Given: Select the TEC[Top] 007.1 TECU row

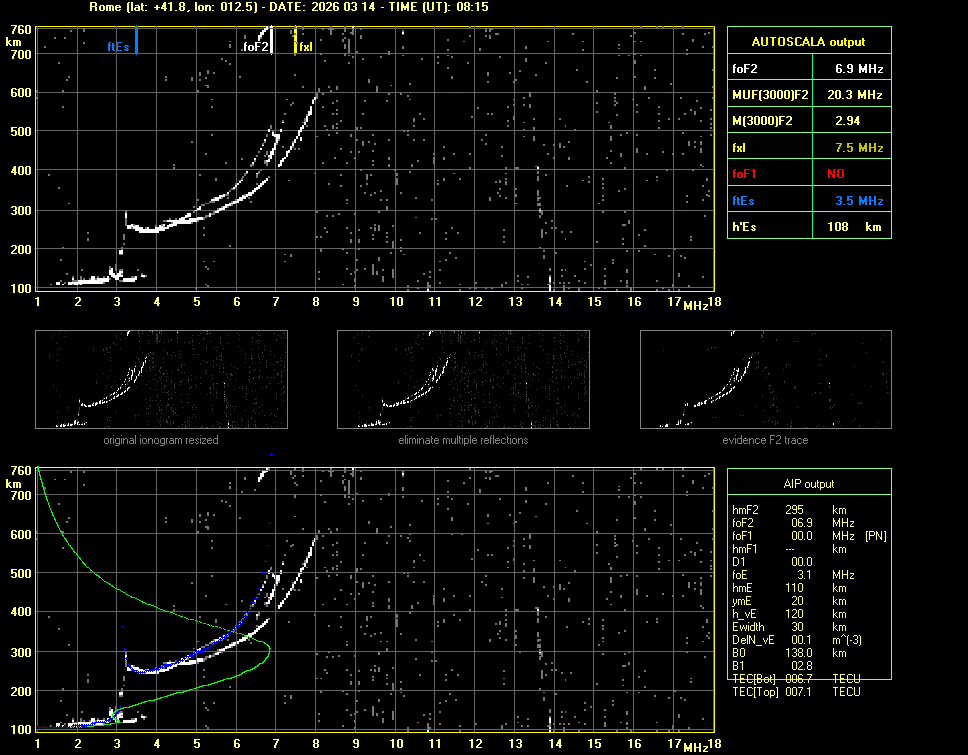Looking at the screenshot, I should point(795,692).
